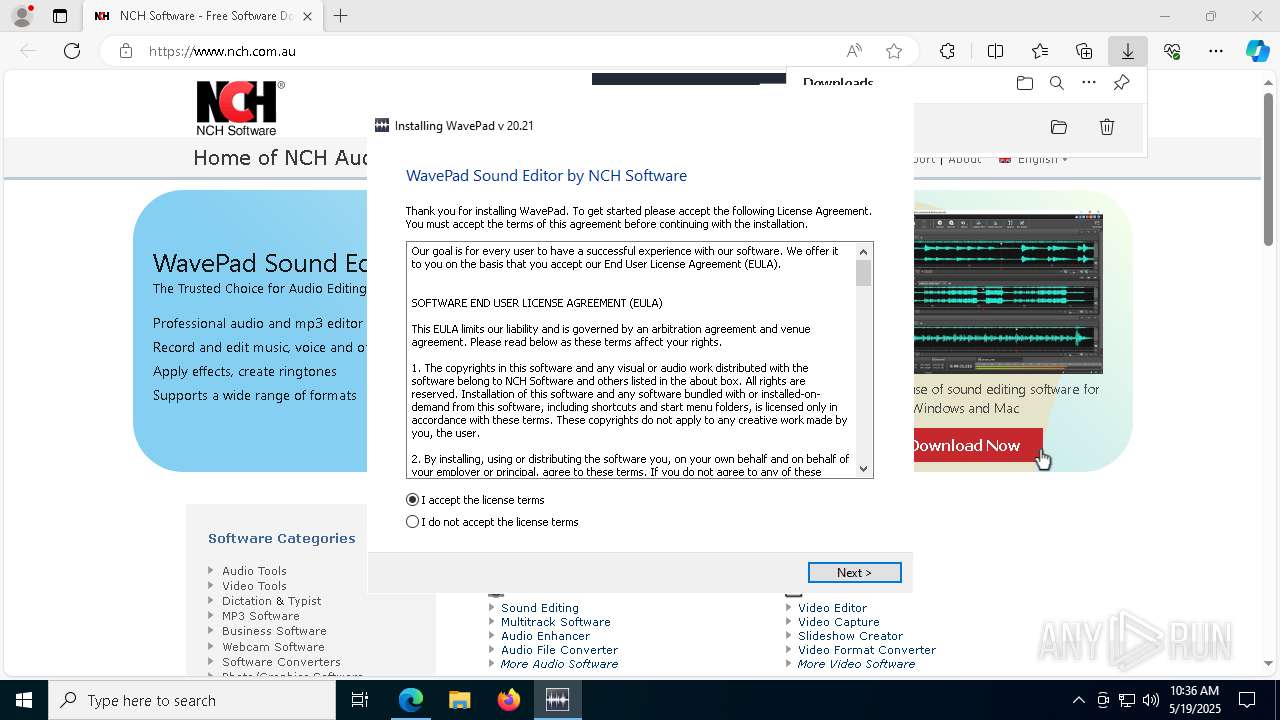The height and width of the screenshot is (720, 1280).
Task: Open Edge Settings and more menu
Action: 1216,51
